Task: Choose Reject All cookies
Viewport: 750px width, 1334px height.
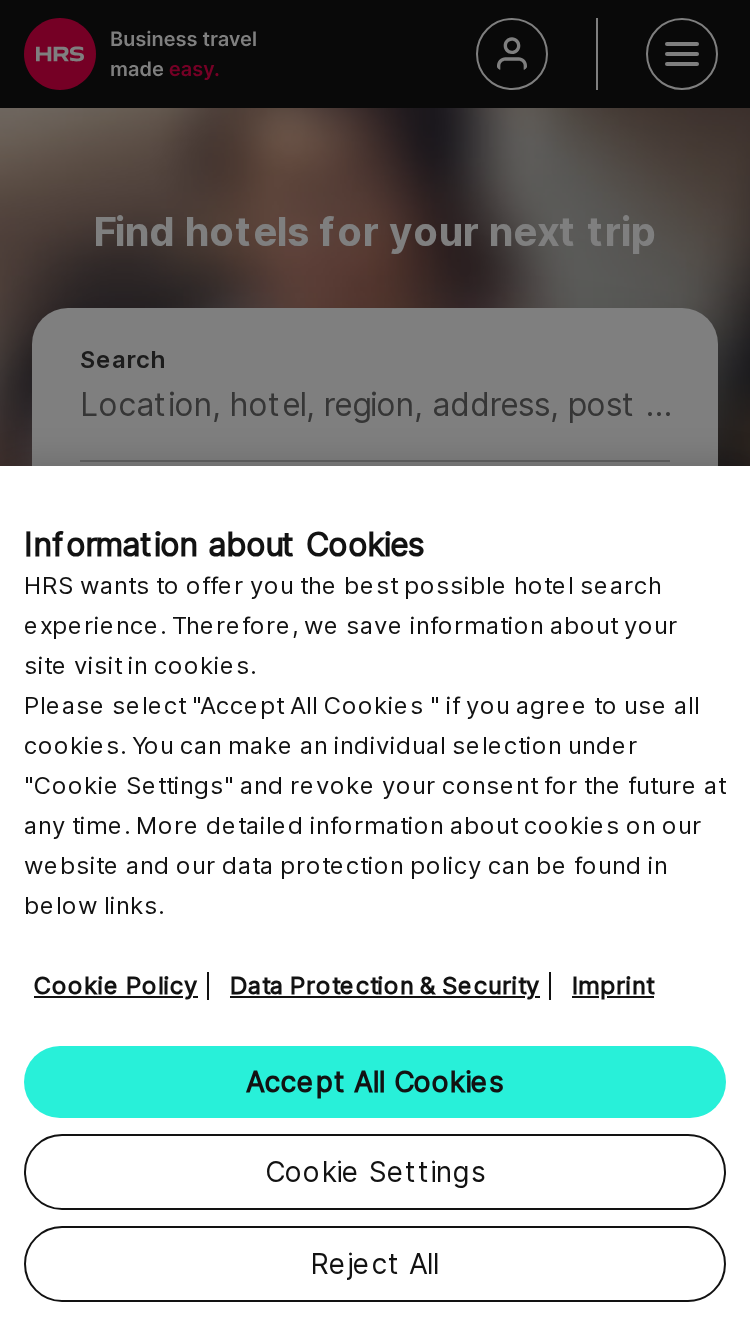Action: tap(375, 1264)
